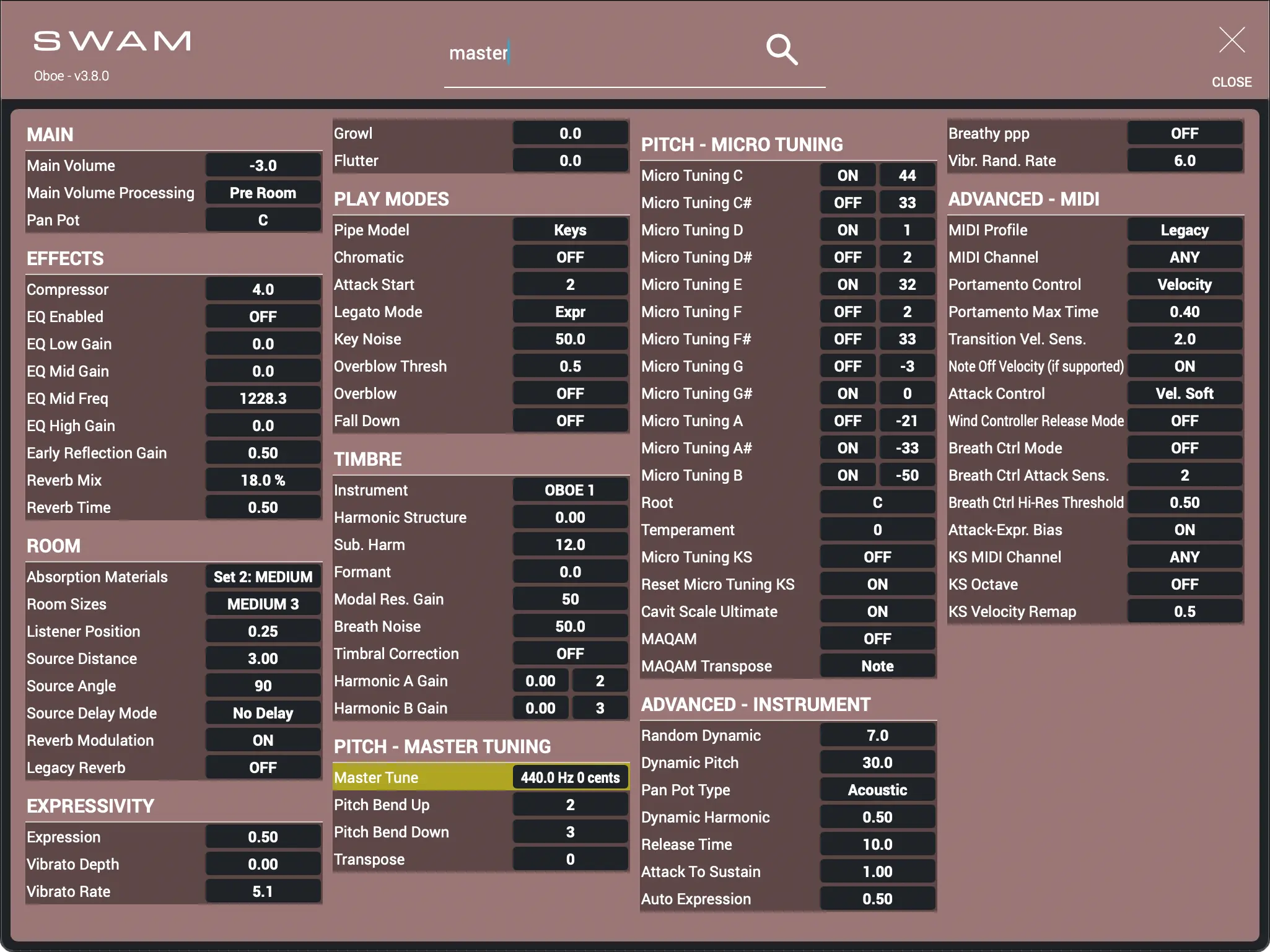Open the Pipe Model selector
Viewport: 1270px width, 952px height.
click(570, 230)
